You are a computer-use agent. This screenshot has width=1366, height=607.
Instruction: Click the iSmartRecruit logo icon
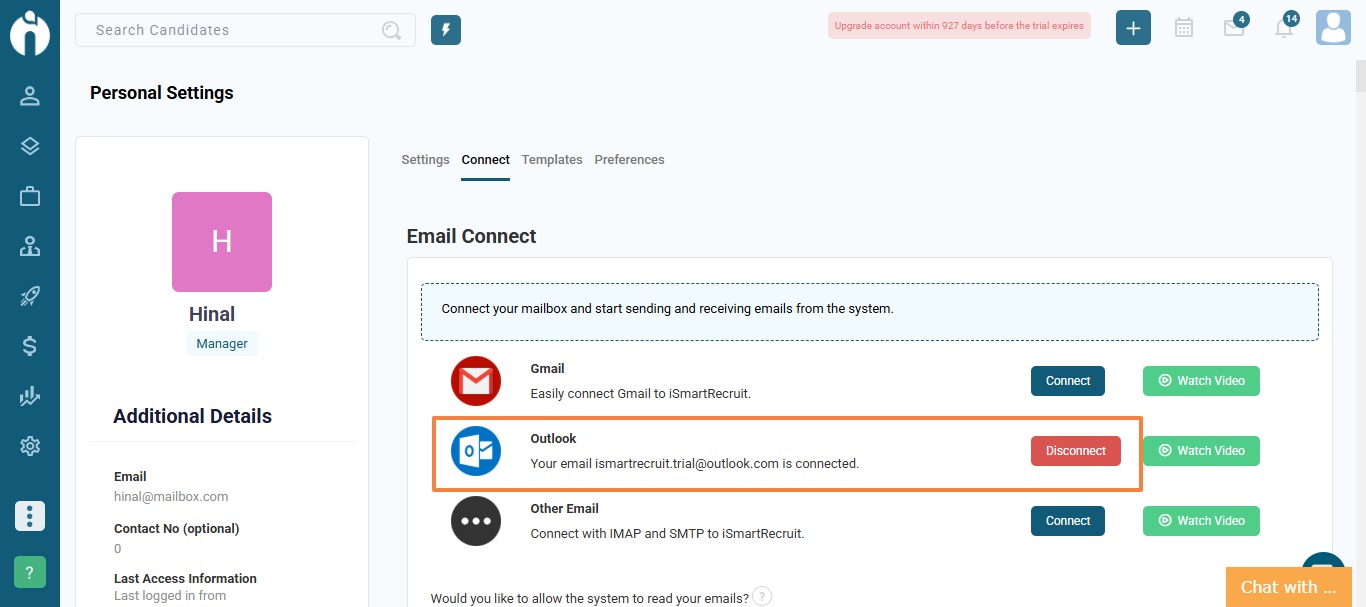point(30,32)
